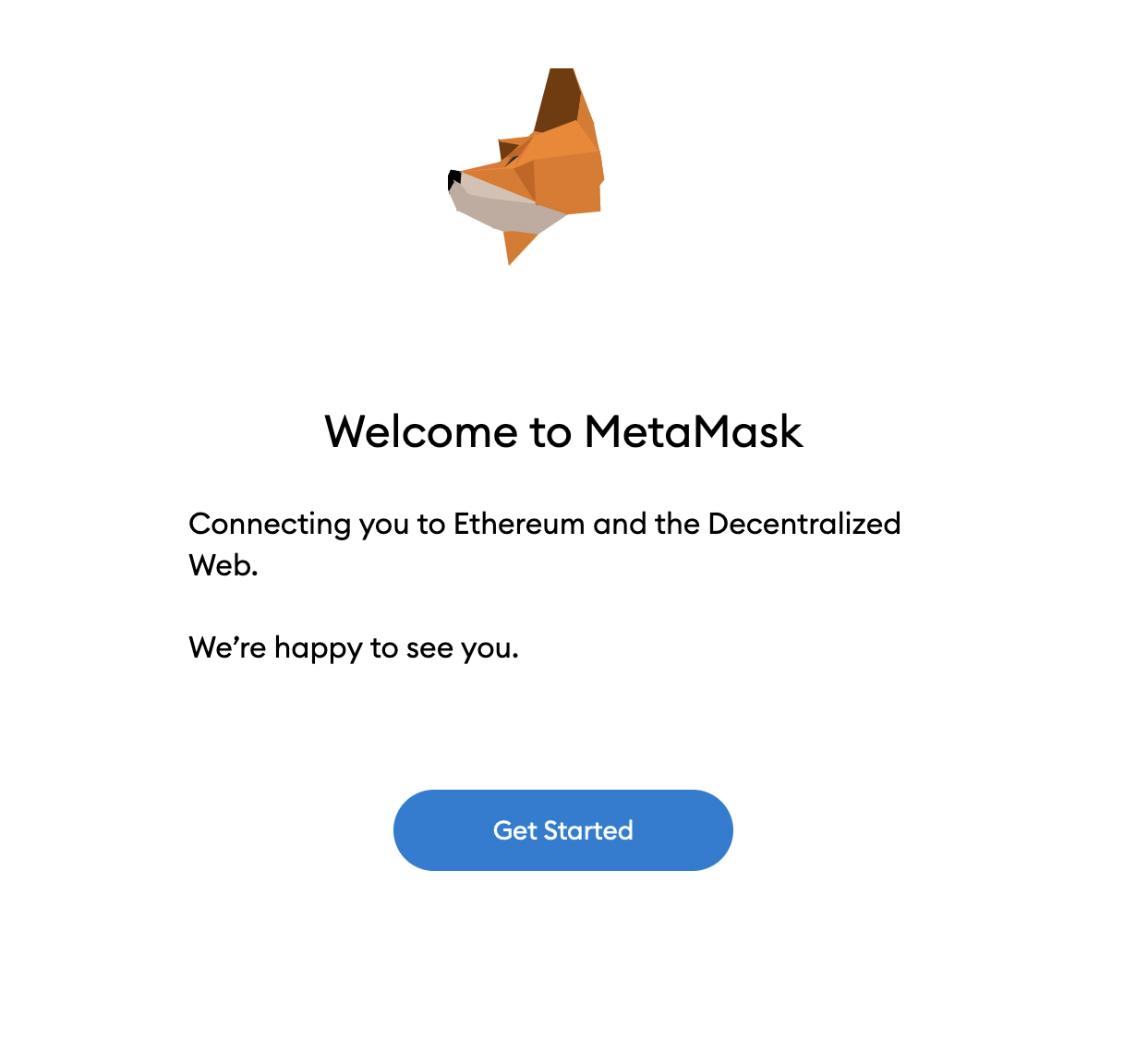1136x1064 pixels.
Task: Click the word "Web." on second line
Action: 224,565
